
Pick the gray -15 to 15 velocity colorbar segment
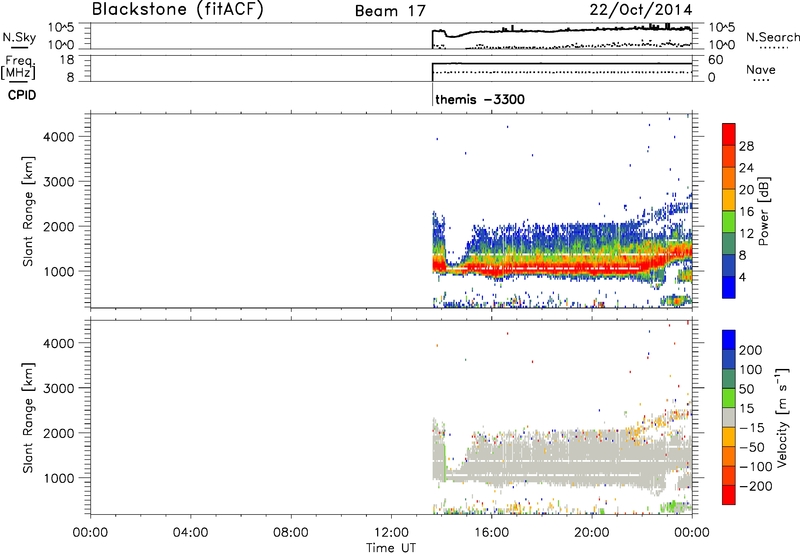pos(729,418)
